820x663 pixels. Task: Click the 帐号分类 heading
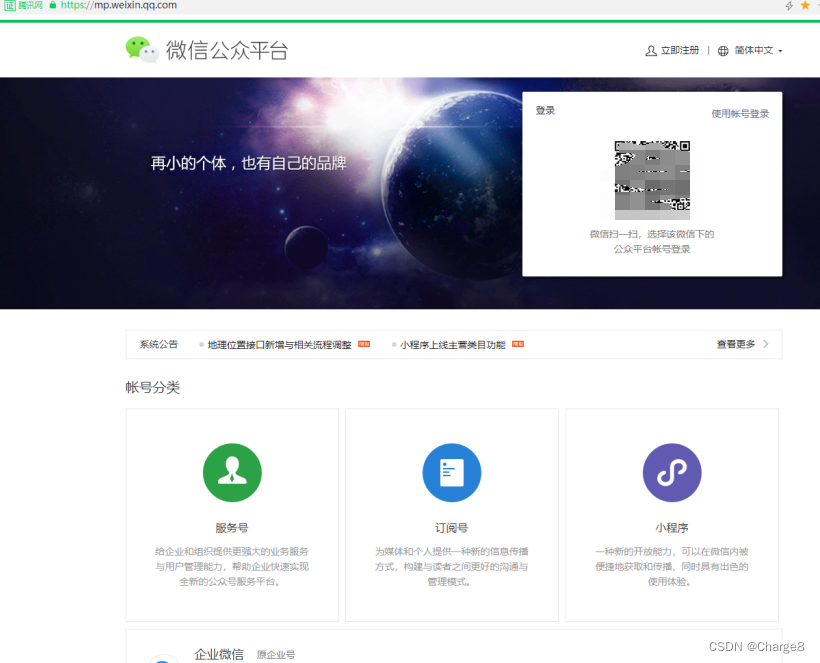pos(153,387)
